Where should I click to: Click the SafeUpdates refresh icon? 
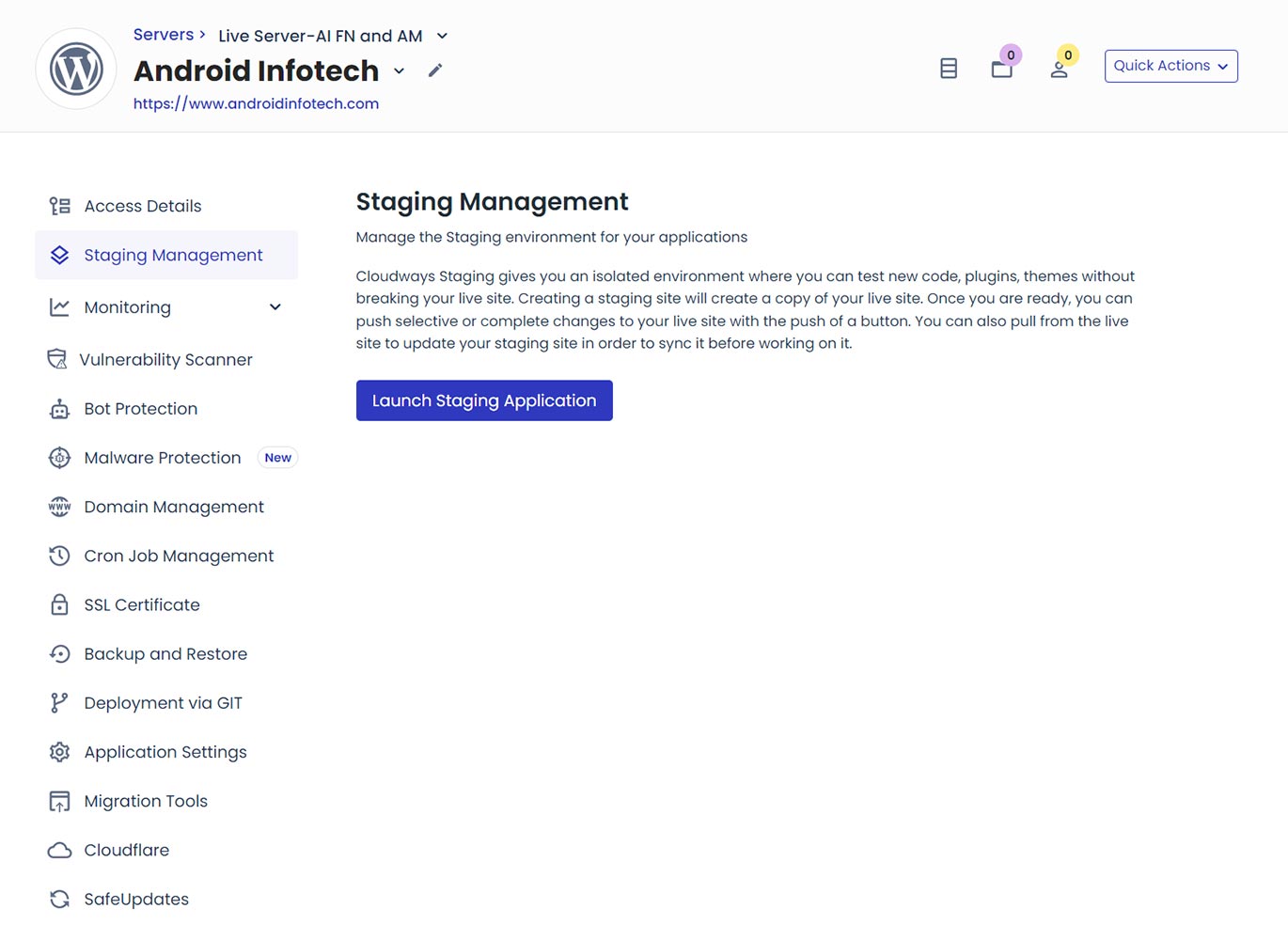coord(59,899)
